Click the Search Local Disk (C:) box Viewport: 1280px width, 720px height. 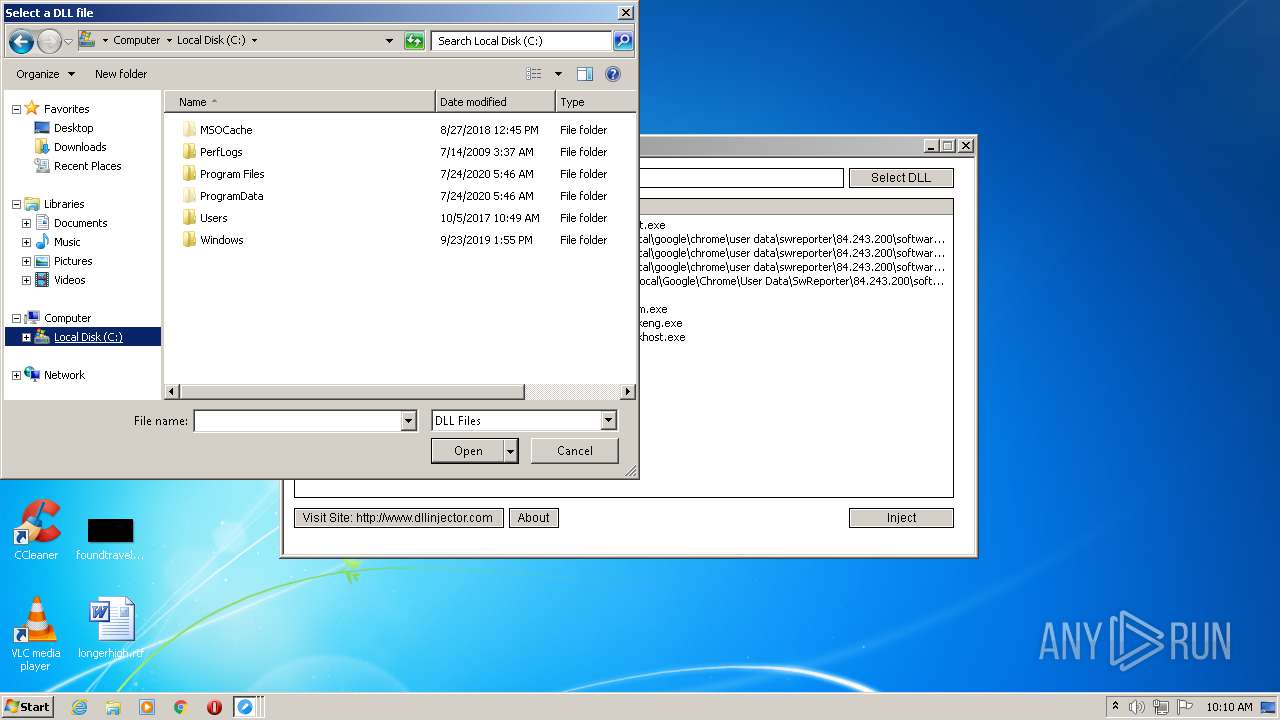tap(521, 41)
